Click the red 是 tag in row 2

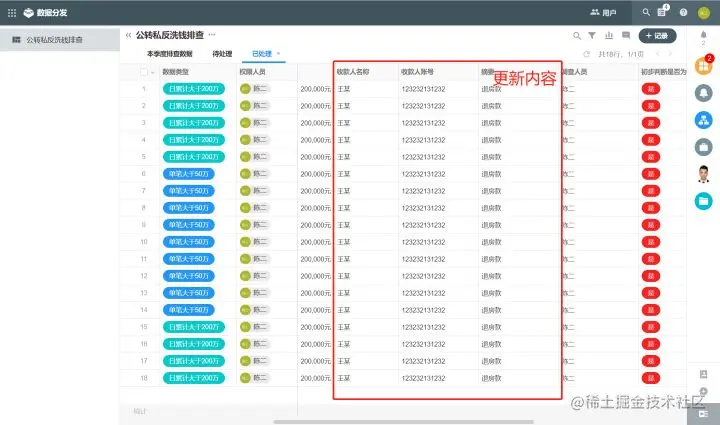point(651,106)
